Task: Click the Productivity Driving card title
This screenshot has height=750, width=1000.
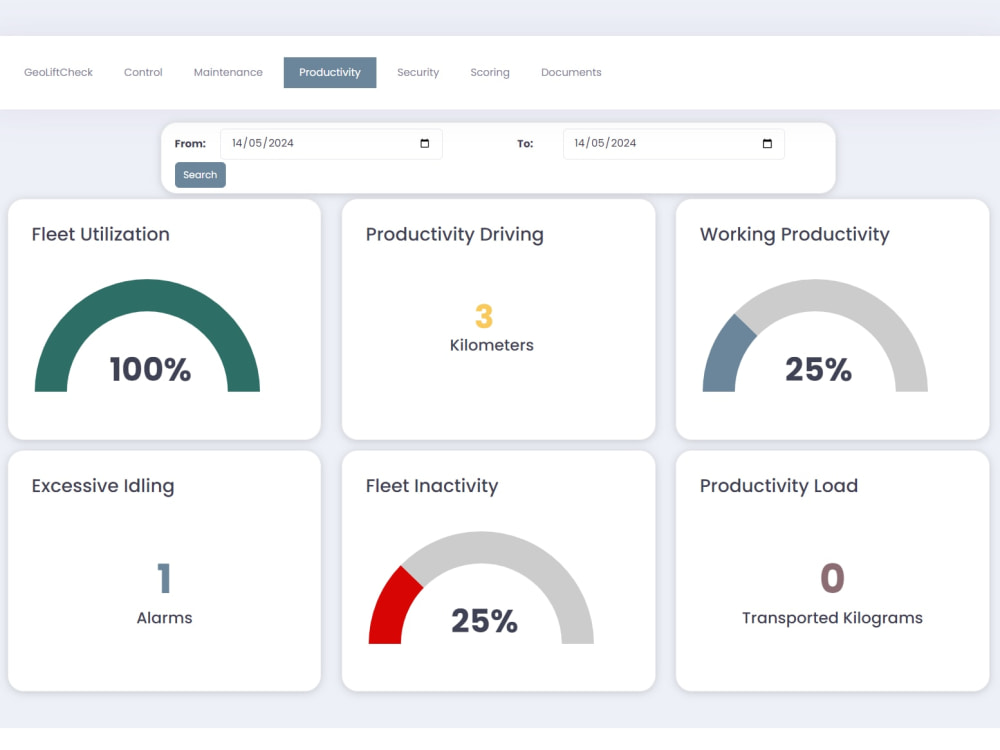Action: pyautogui.click(x=455, y=235)
